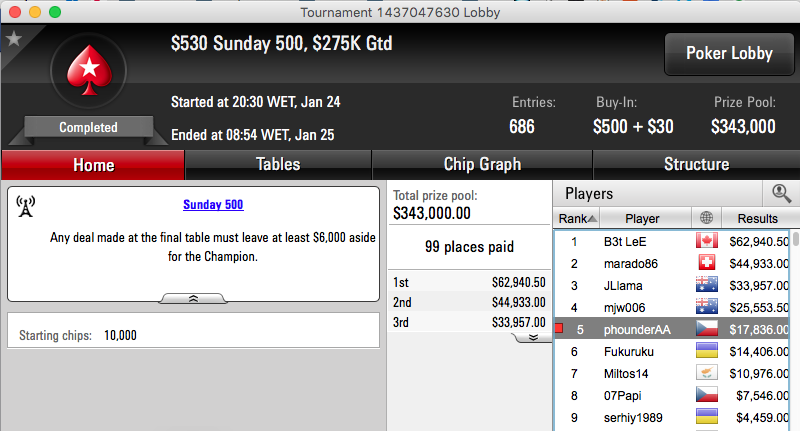This screenshot has height=431, width=800.
Task: Switch to the Tables tab
Action: coord(278,164)
